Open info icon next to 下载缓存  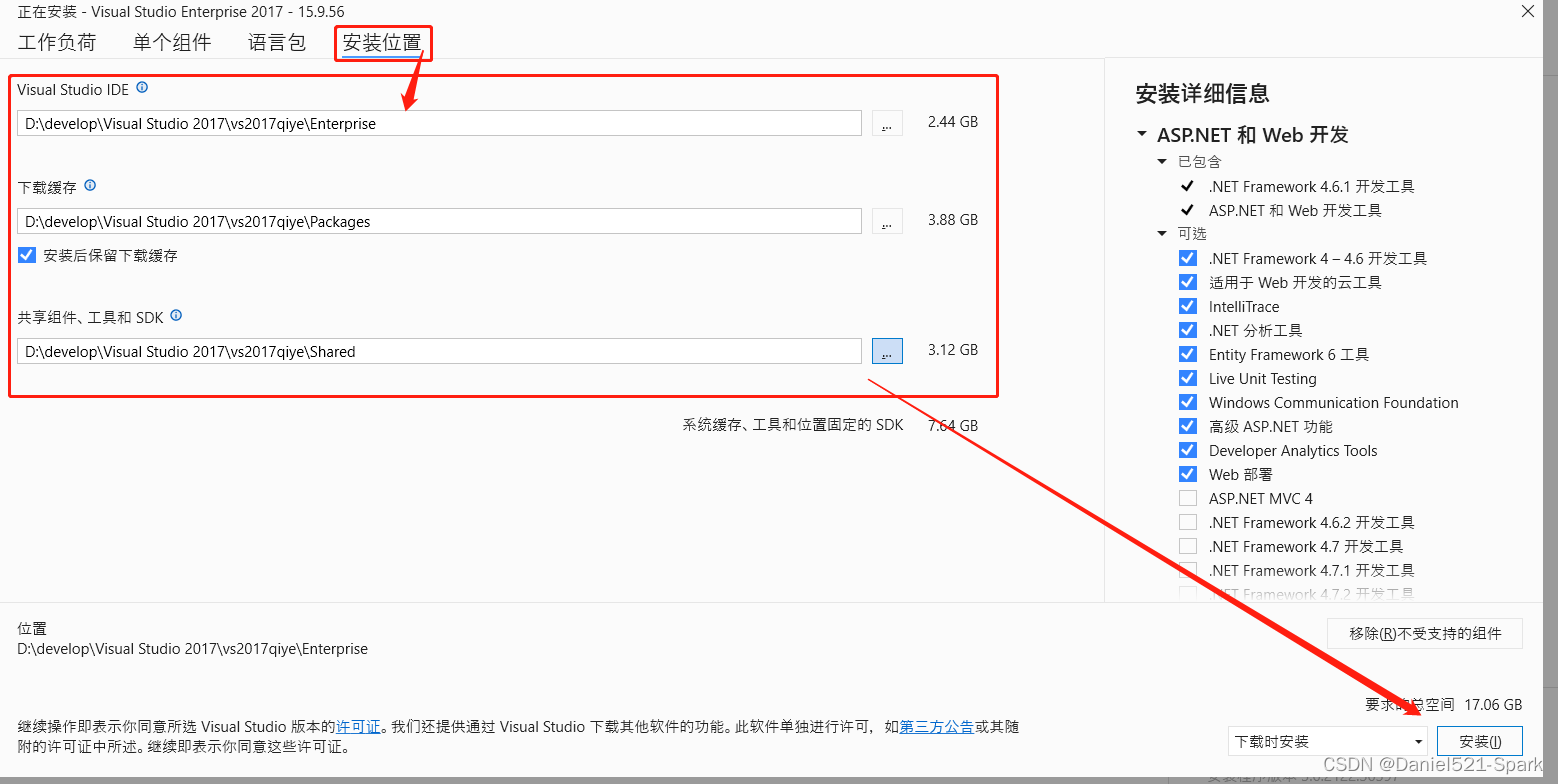90,186
